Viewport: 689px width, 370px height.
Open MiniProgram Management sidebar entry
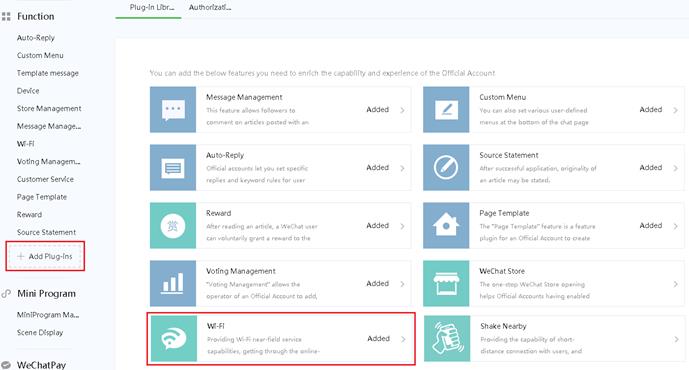point(48,315)
